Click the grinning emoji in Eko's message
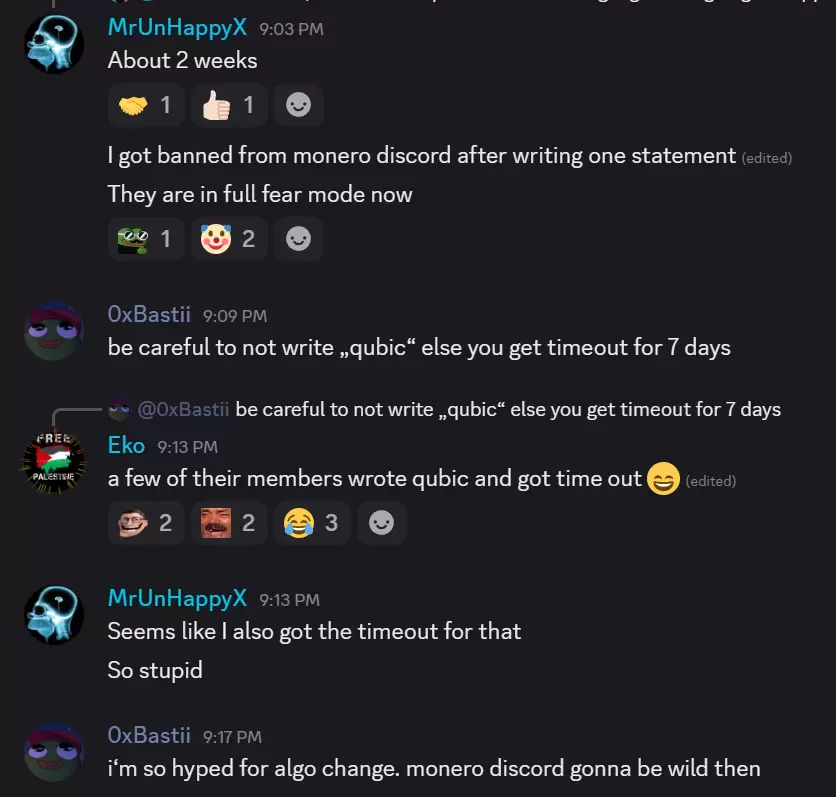Screen dimensions: 836x797 tap(663, 479)
